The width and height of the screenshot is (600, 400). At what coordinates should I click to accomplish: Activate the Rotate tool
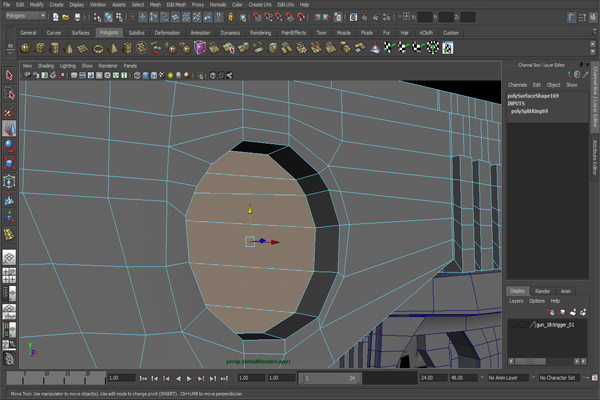[9, 146]
